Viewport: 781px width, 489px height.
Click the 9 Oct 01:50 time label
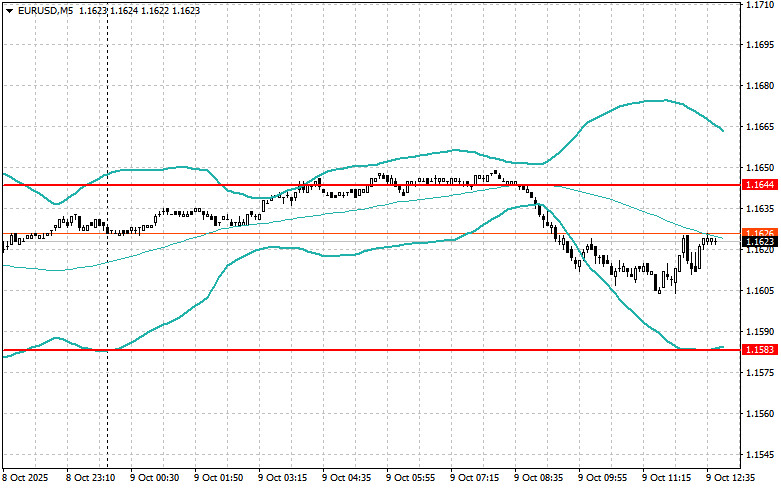click(219, 478)
